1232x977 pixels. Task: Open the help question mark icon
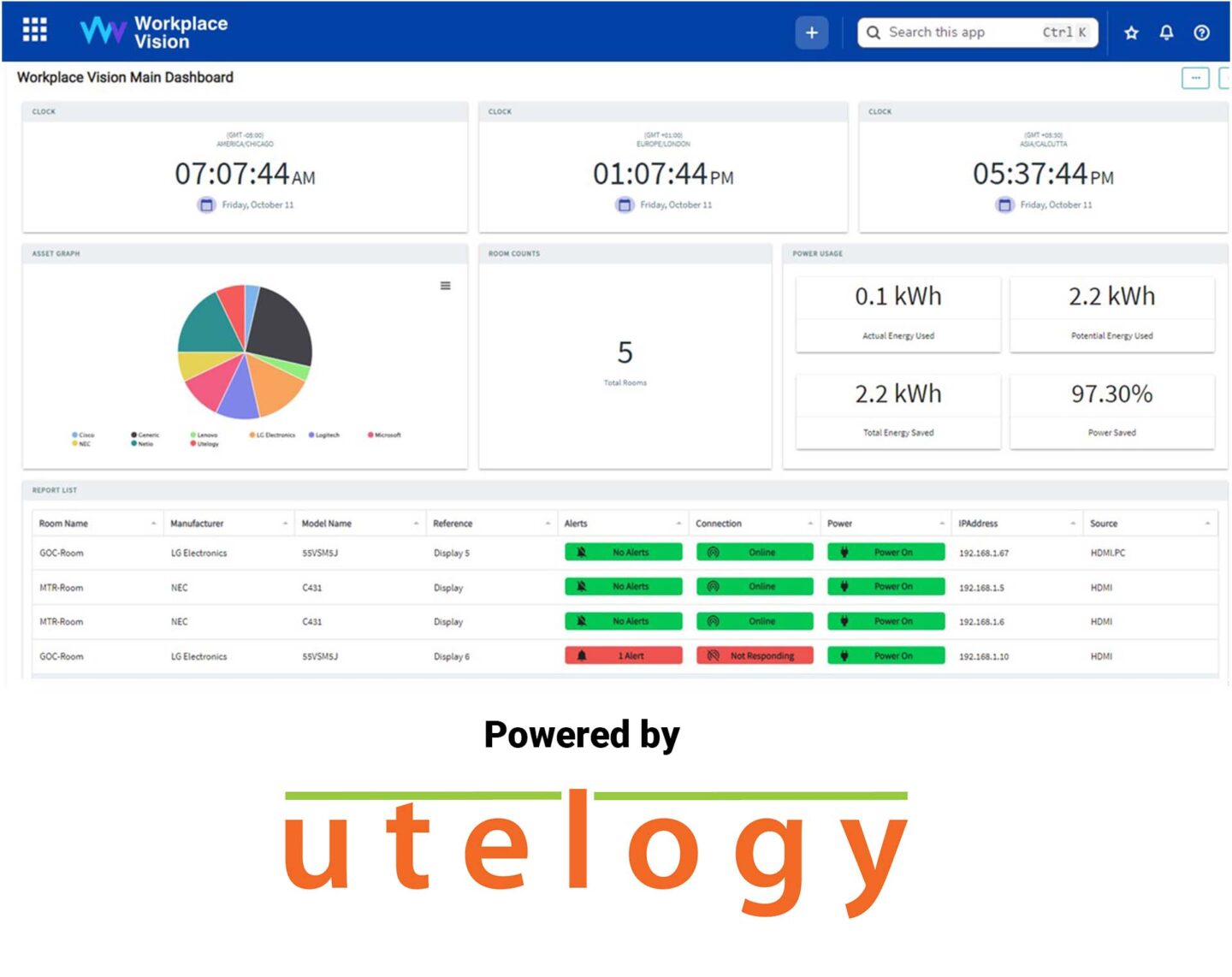click(x=1201, y=33)
